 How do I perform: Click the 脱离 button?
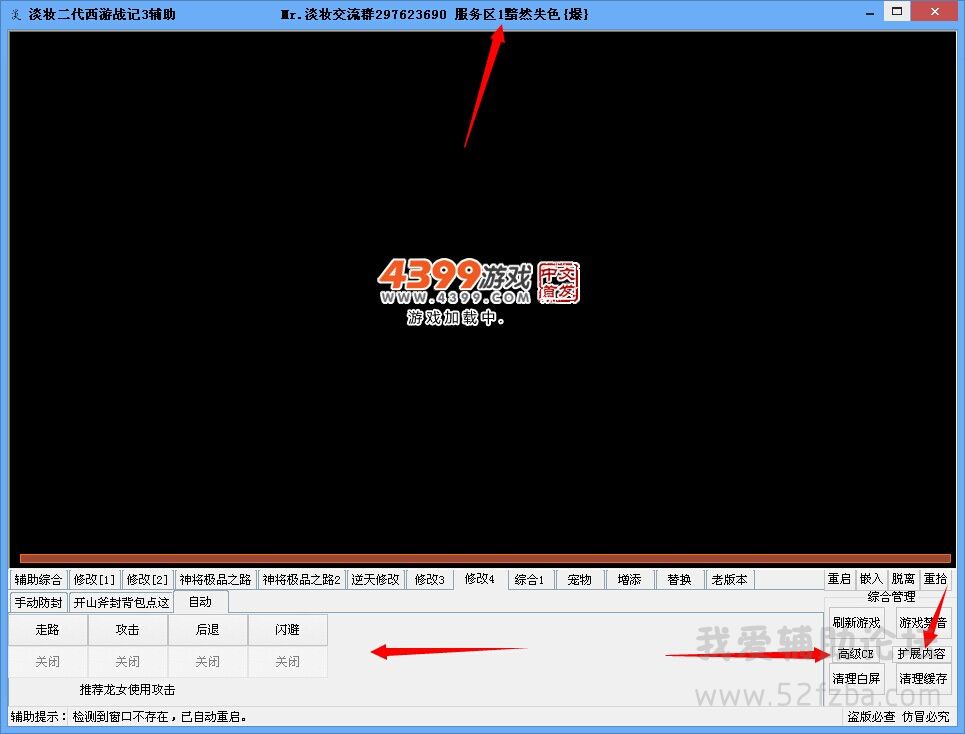point(903,579)
